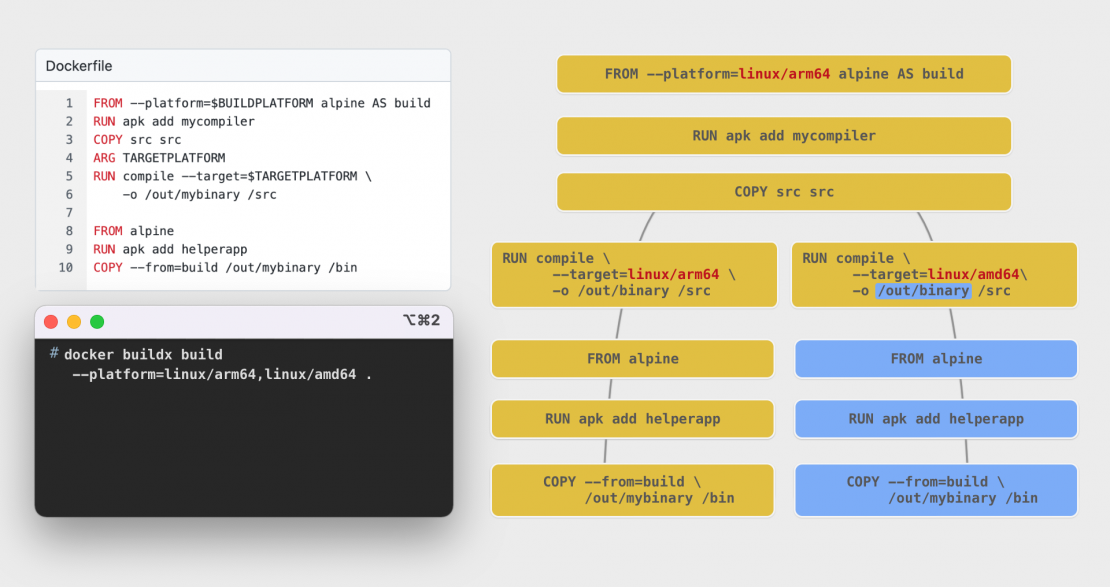Click the RUN compile linux/amd64 target node

pos(933,274)
